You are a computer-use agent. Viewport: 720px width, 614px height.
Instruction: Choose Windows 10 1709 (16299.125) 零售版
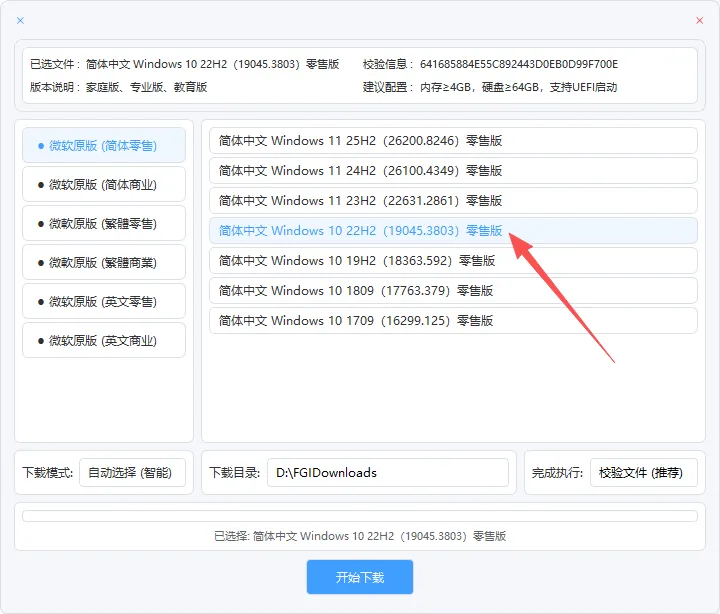(453, 321)
